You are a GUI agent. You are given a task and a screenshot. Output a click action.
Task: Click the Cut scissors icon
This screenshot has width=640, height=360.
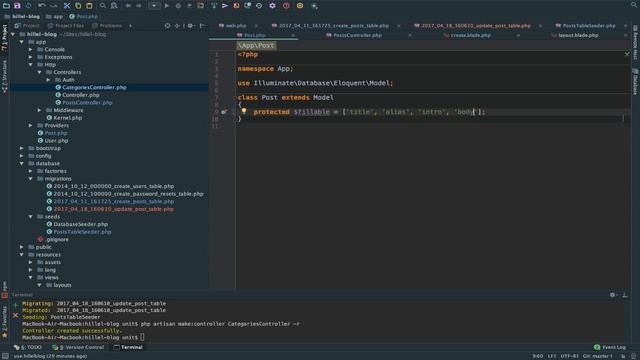click(67, 6)
